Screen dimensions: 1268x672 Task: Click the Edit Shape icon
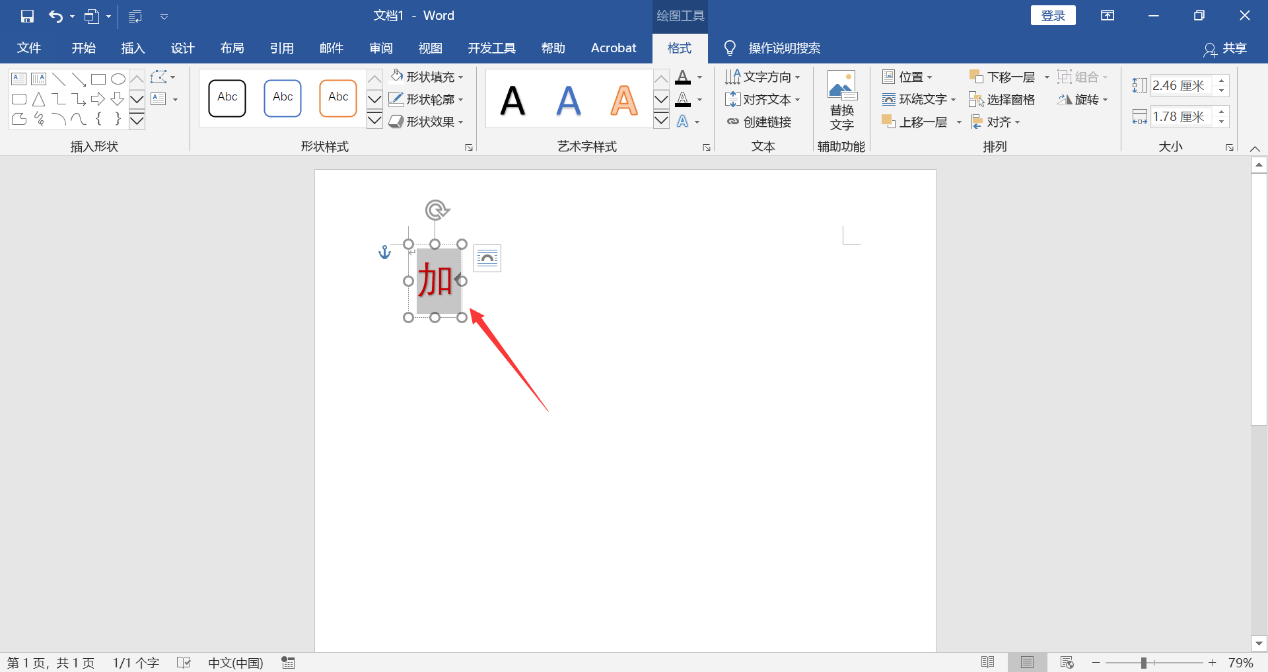pos(159,77)
